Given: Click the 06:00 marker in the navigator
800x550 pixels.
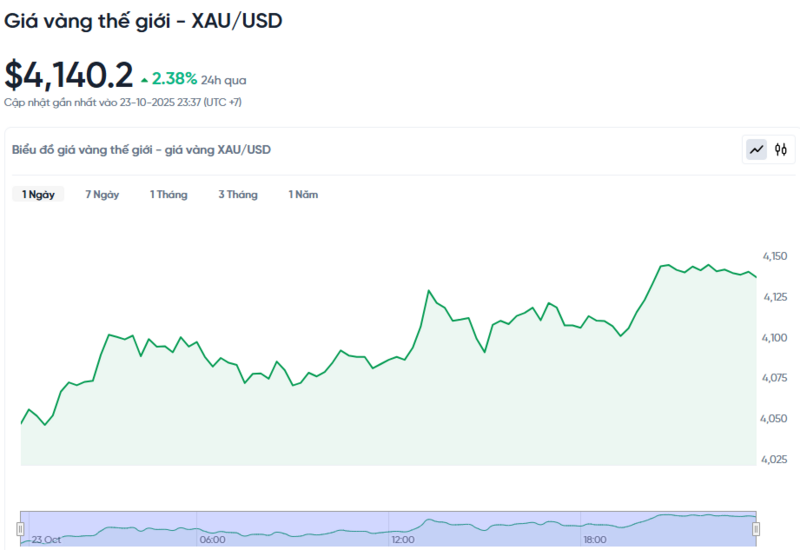Looking at the screenshot, I should pos(212,540).
